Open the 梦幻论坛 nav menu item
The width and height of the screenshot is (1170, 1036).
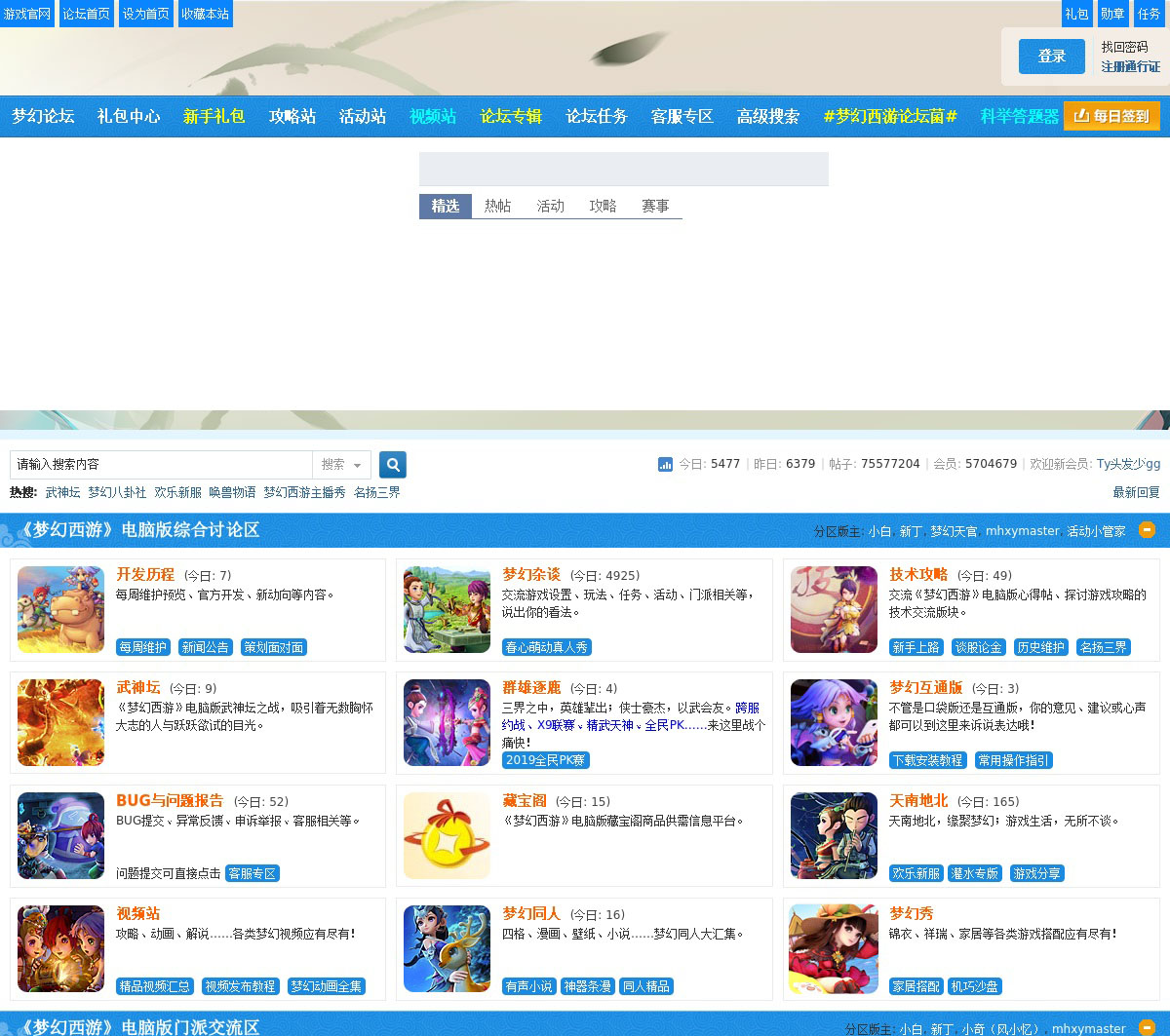point(43,116)
